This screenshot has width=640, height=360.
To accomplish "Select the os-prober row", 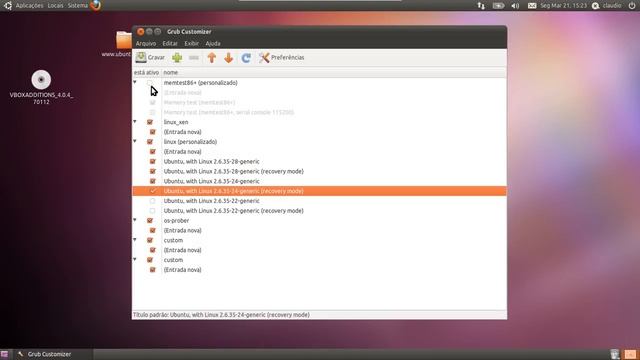I will point(319,220).
